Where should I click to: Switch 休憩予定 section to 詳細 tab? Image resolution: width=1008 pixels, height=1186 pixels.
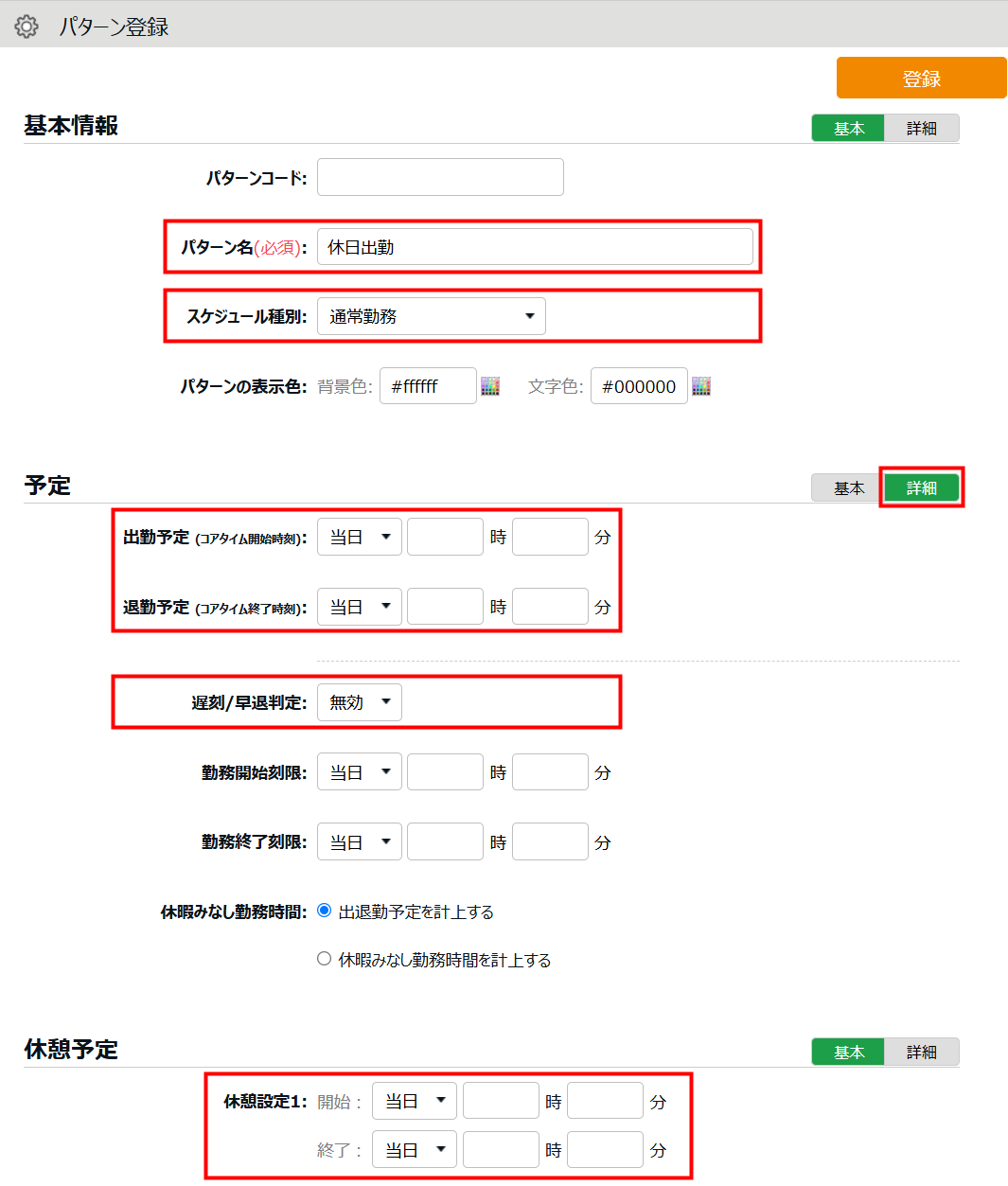point(921,1053)
